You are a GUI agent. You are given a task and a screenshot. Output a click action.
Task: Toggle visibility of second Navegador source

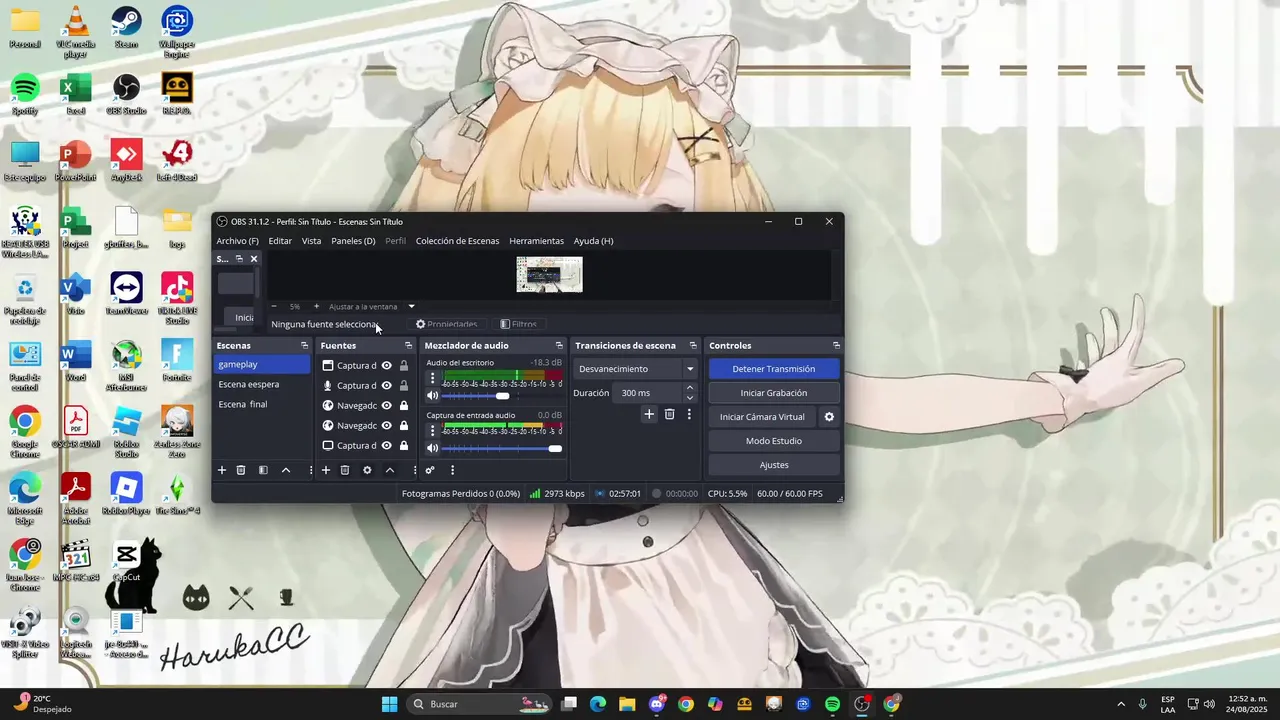pos(386,426)
